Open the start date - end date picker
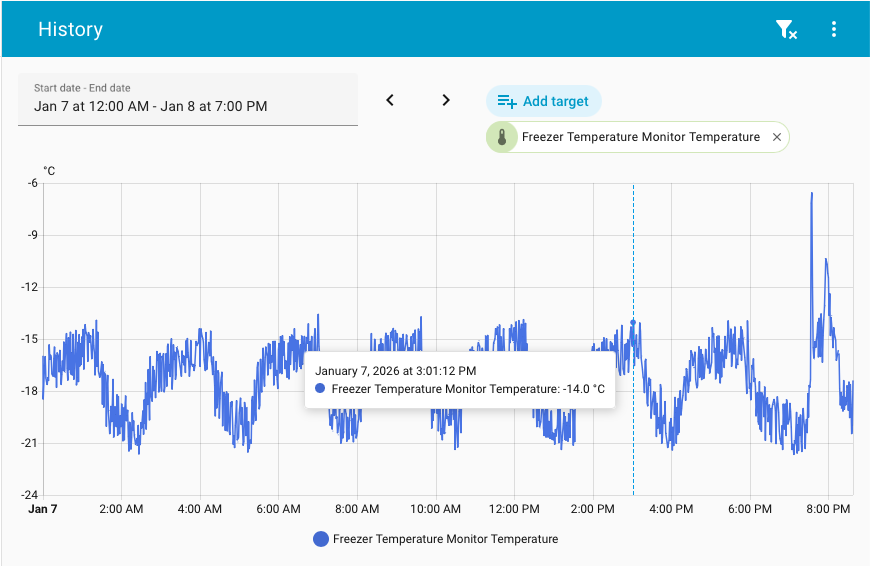The height and width of the screenshot is (566, 870). [188, 99]
